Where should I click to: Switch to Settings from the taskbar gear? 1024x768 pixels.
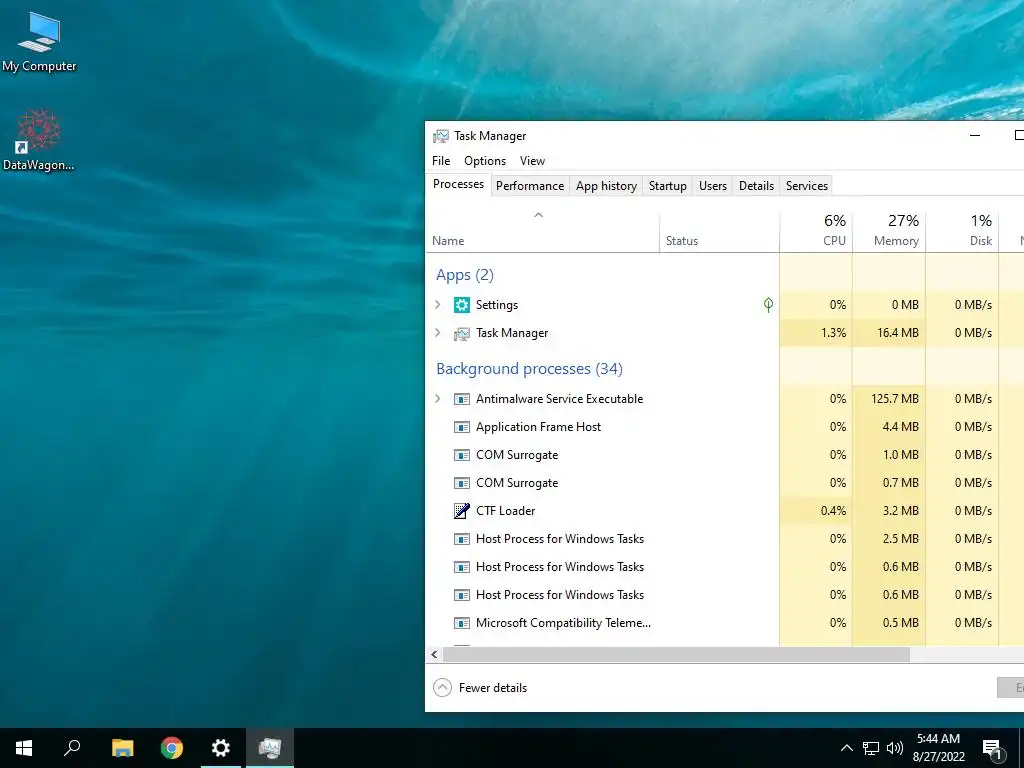tap(221, 748)
